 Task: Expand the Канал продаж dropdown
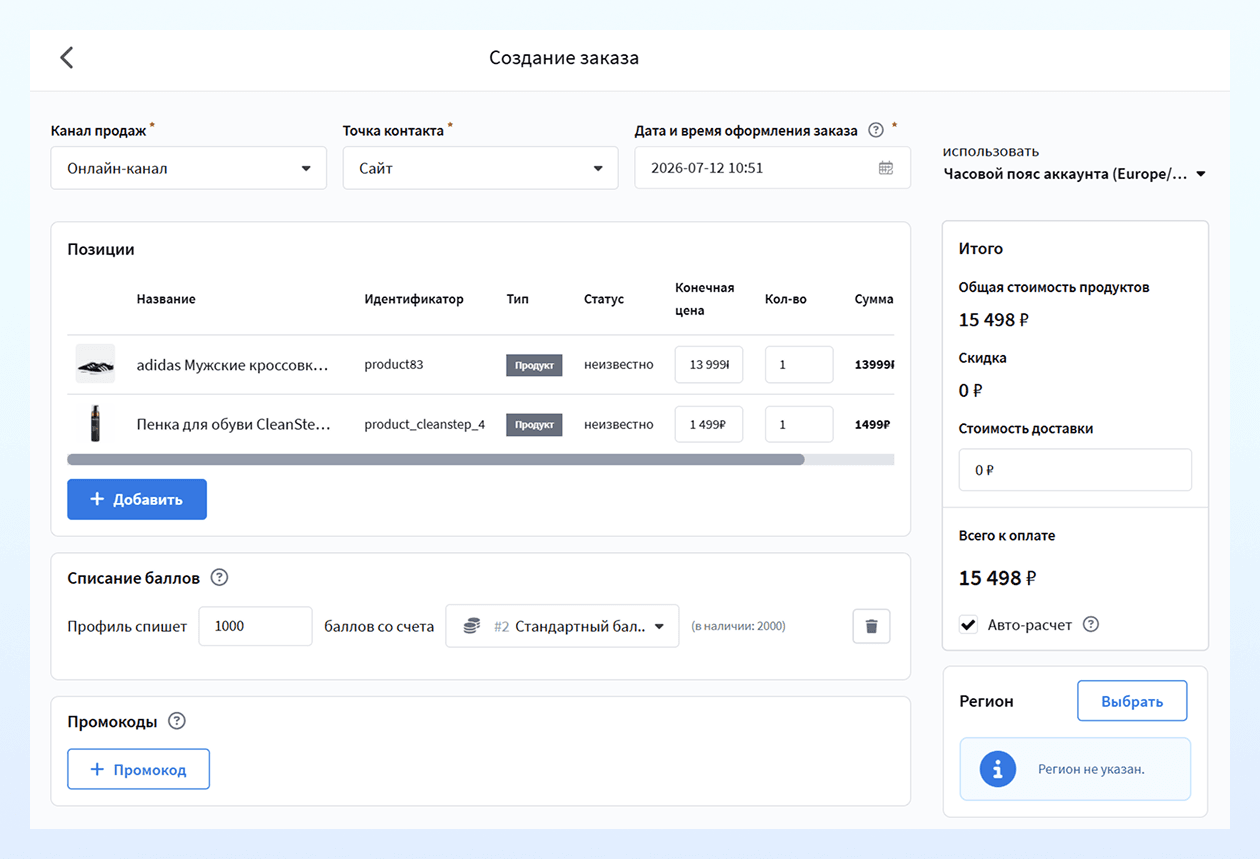189,168
